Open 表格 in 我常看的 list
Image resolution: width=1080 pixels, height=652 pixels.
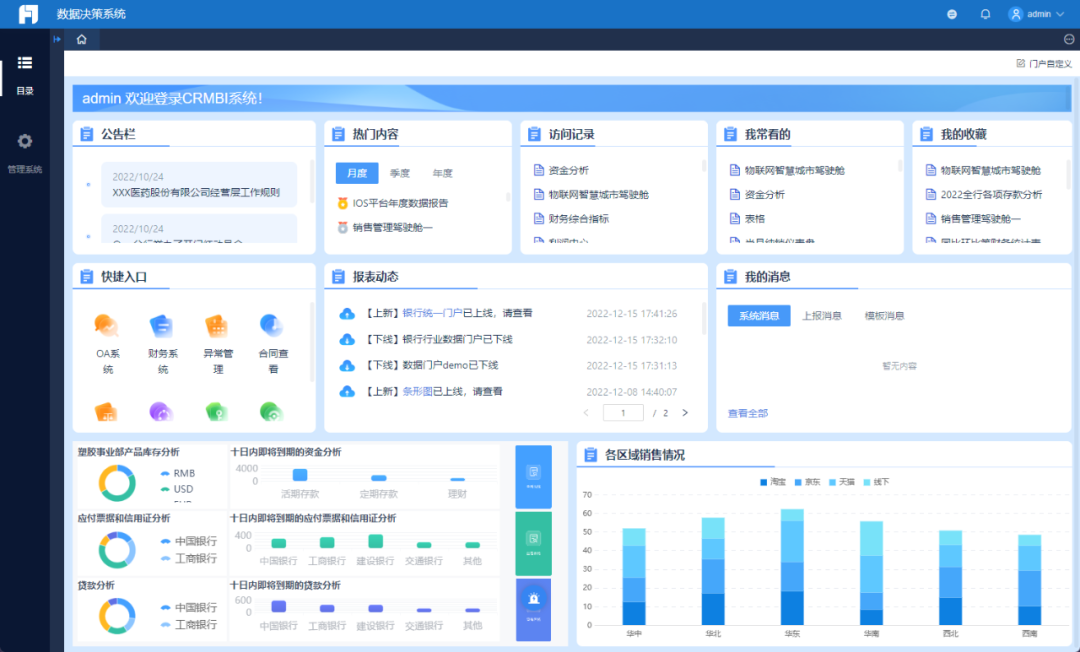[755, 219]
